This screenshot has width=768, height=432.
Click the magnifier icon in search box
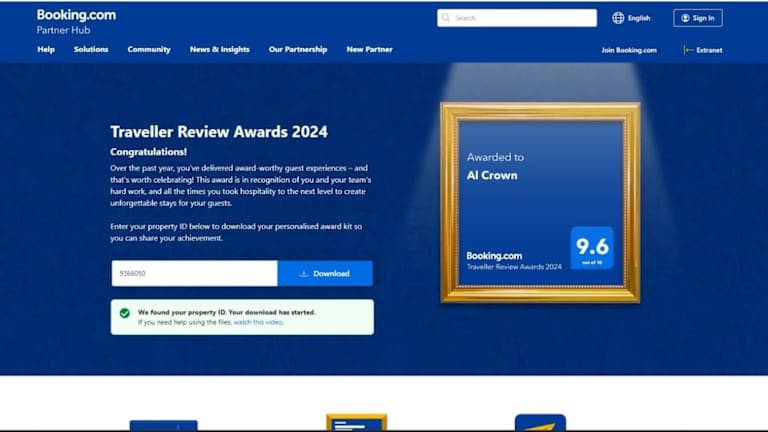pyautogui.click(x=447, y=18)
